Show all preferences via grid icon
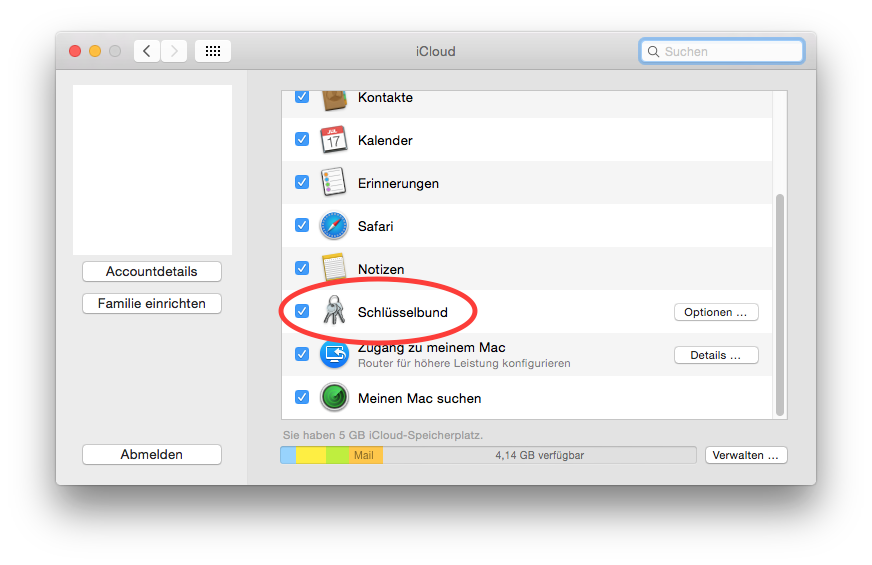The height and width of the screenshot is (565, 872). 213,51
